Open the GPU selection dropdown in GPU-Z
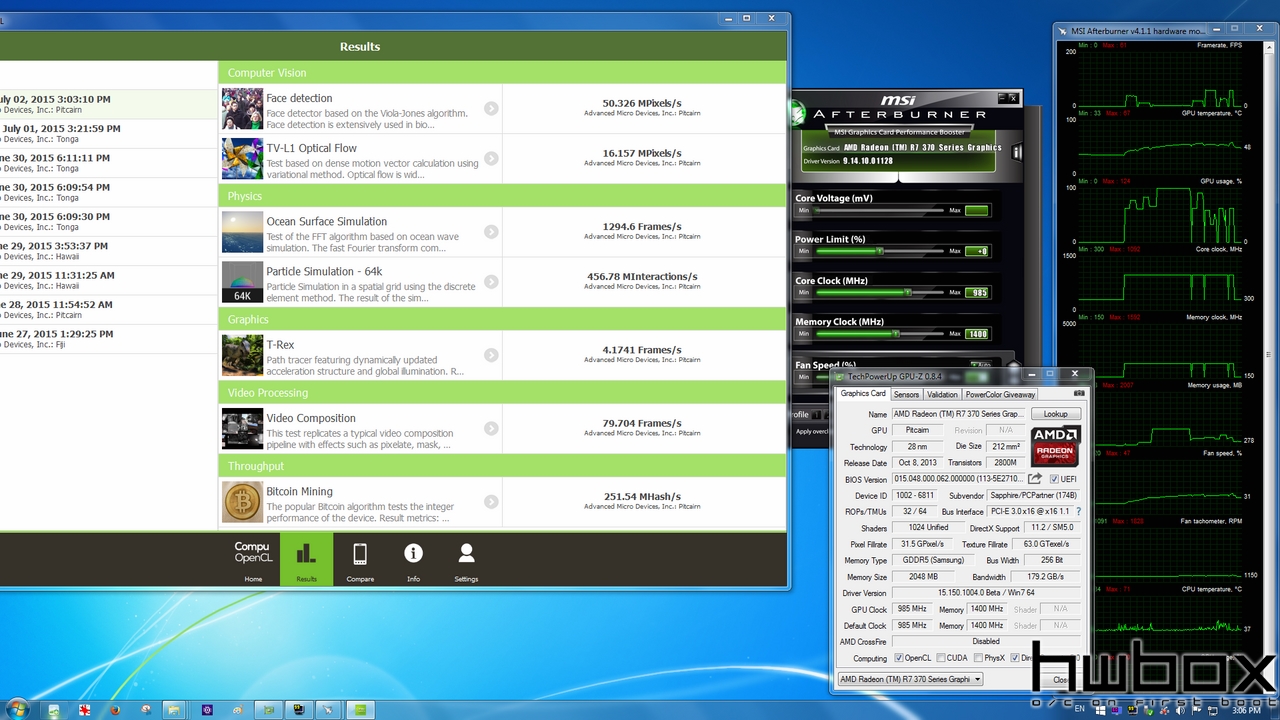 (910, 679)
